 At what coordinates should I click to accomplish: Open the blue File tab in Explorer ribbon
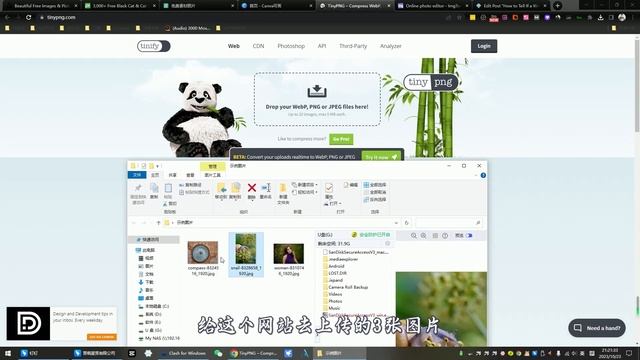[x=137, y=175]
